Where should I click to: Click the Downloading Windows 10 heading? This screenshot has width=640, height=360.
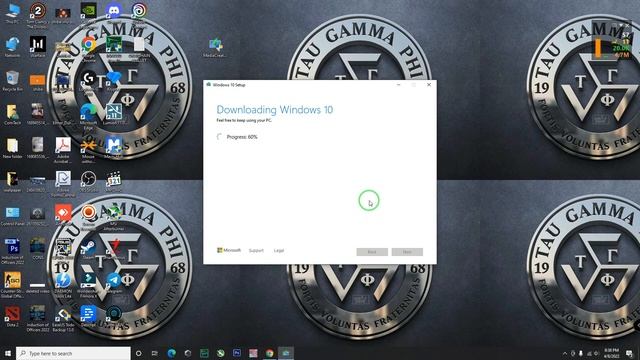click(x=275, y=110)
